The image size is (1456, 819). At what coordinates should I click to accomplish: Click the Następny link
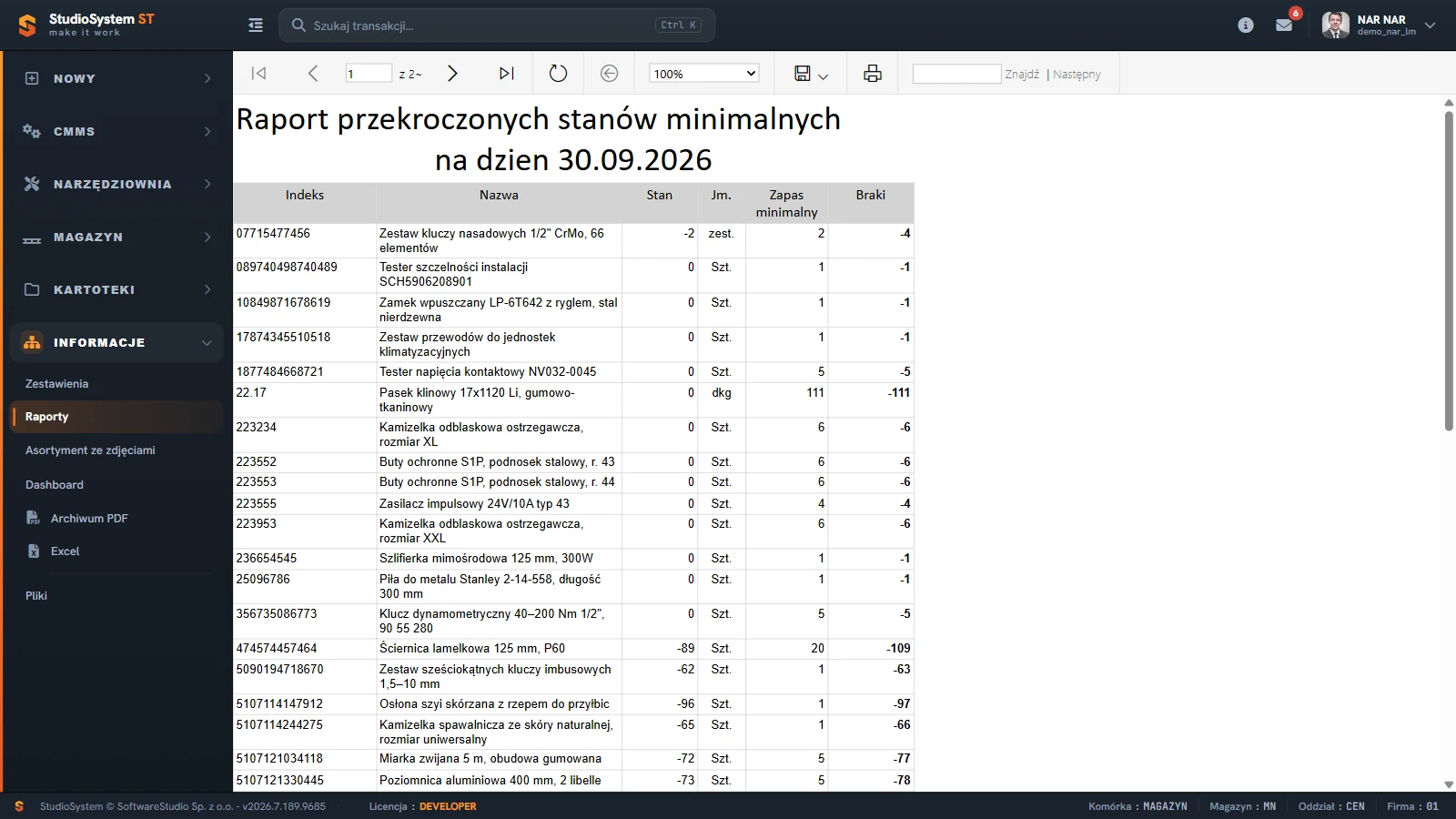pos(1077,74)
